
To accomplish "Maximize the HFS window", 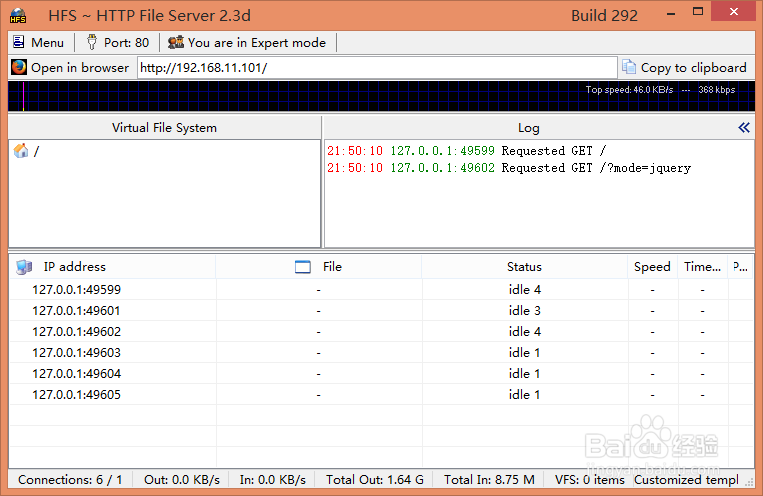I will point(698,12).
